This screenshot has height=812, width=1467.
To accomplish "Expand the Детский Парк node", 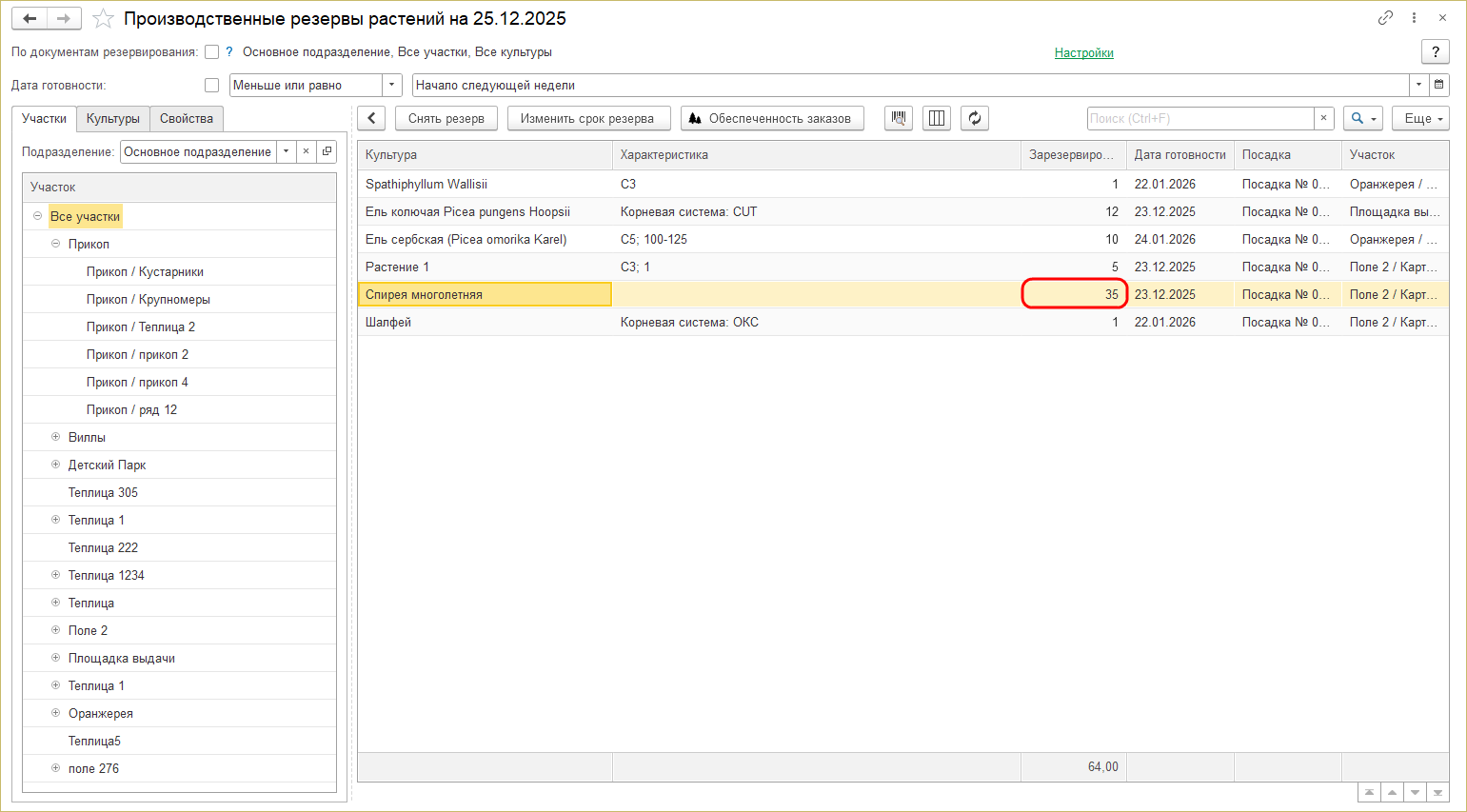I will pyautogui.click(x=55, y=465).
